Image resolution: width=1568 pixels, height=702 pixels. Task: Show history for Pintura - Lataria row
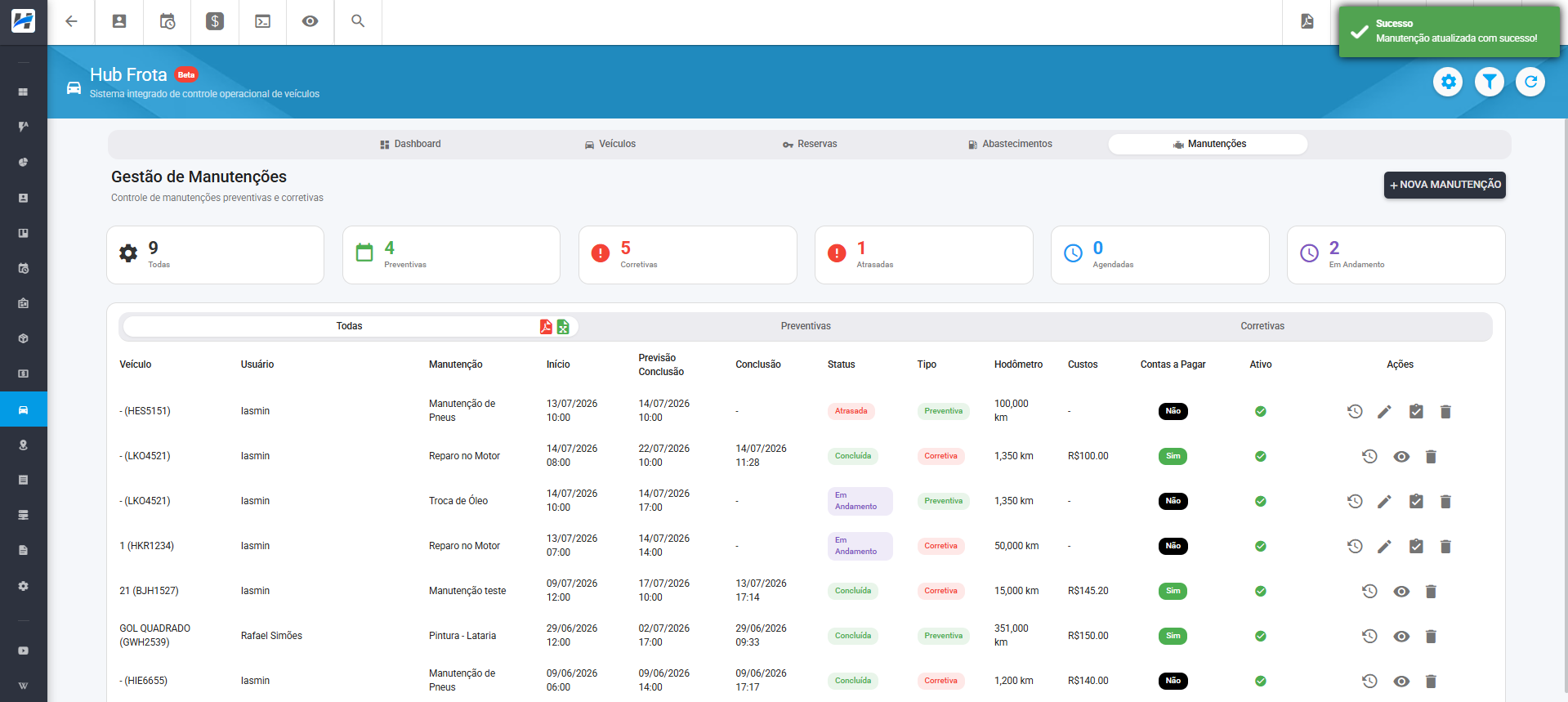(x=1370, y=637)
